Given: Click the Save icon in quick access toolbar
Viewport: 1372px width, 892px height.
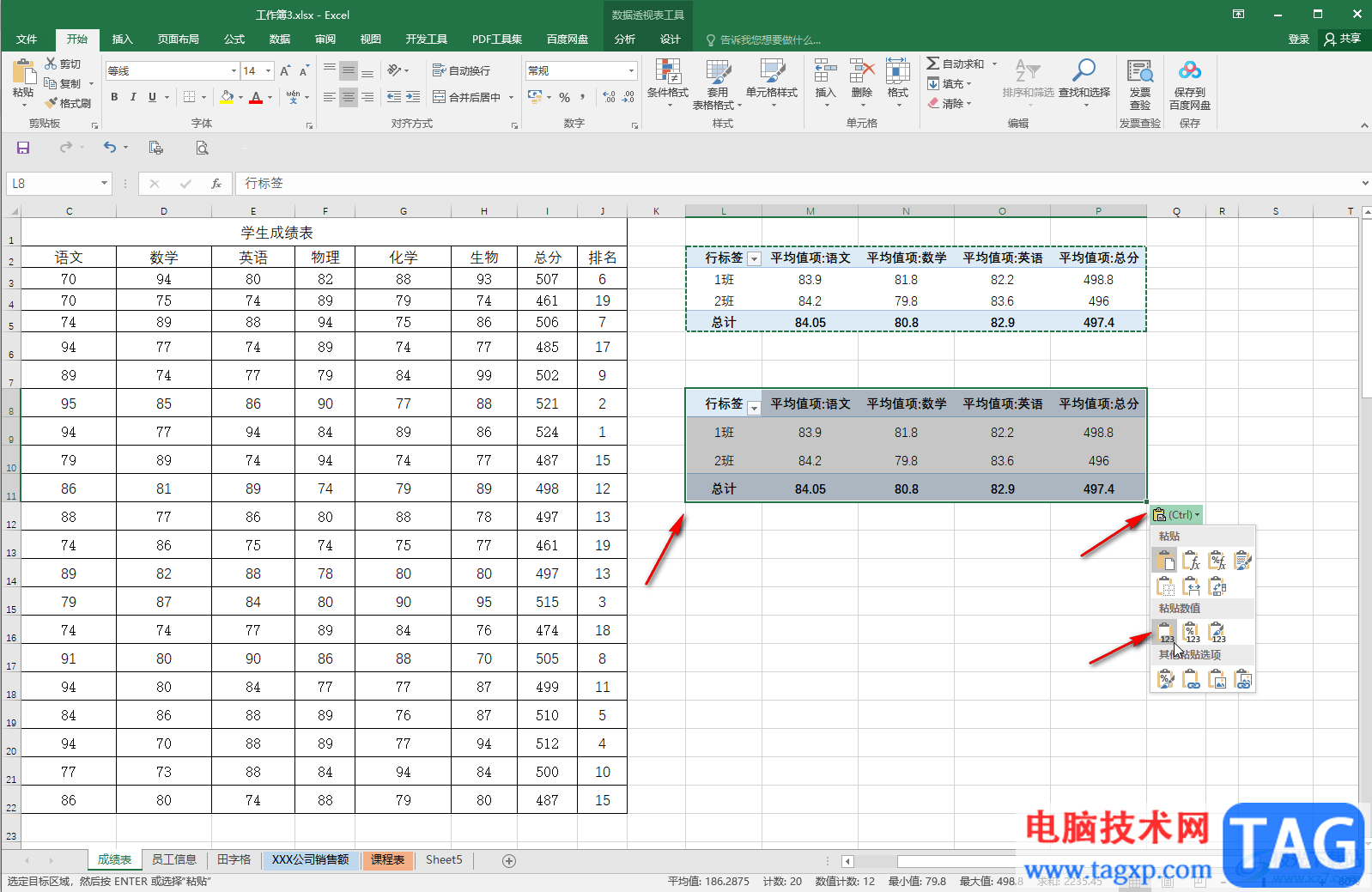Looking at the screenshot, I should (23, 148).
